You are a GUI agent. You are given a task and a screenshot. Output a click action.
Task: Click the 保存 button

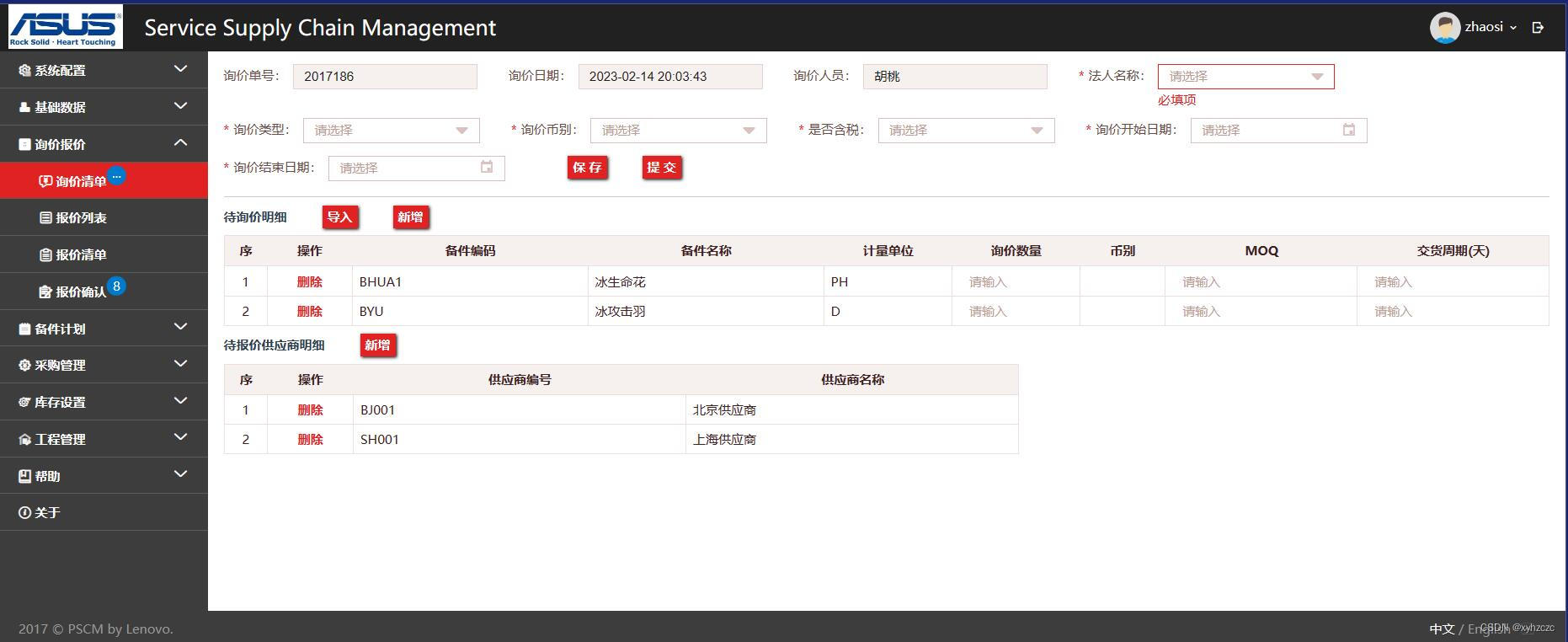(587, 168)
